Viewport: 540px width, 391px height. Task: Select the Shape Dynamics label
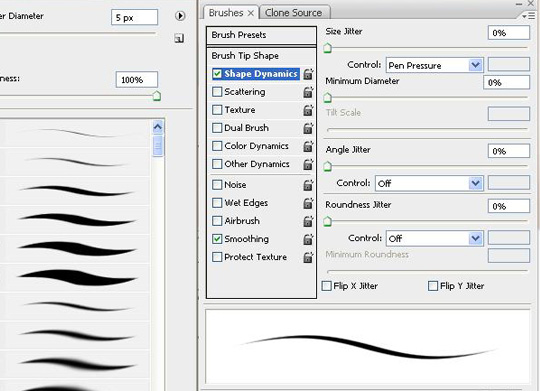coord(261,74)
